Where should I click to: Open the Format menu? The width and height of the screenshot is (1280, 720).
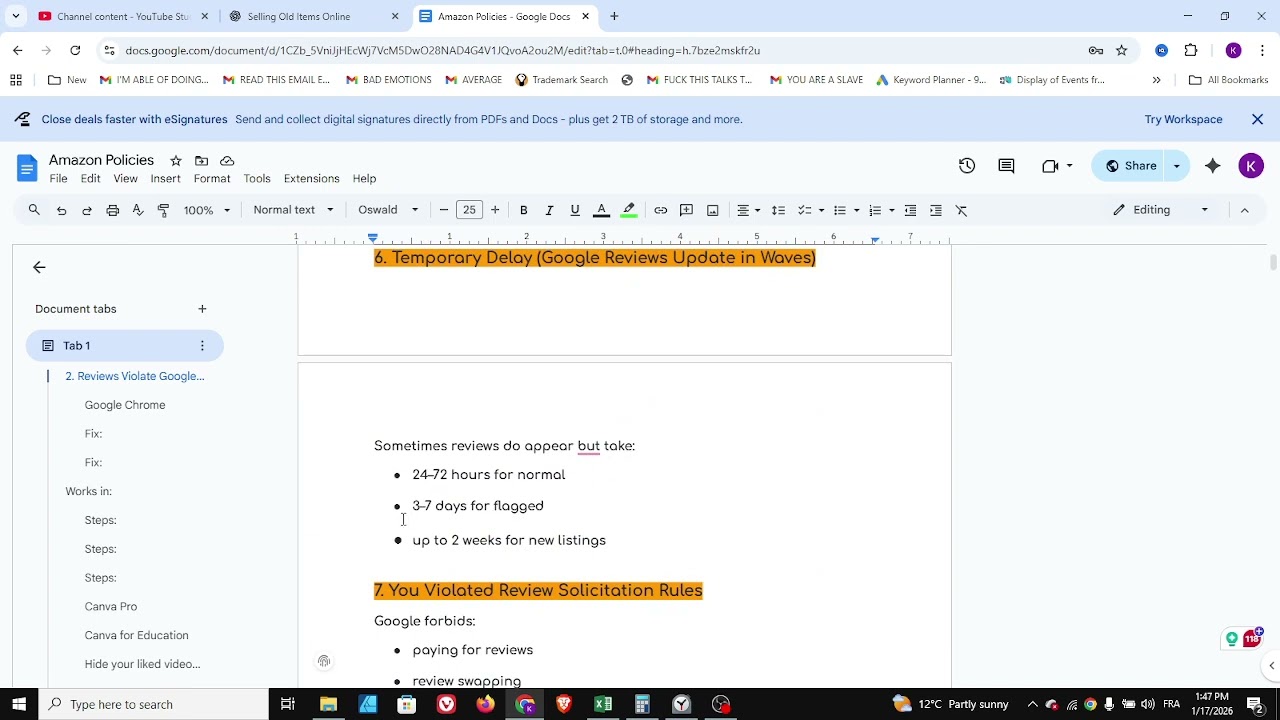point(212,179)
